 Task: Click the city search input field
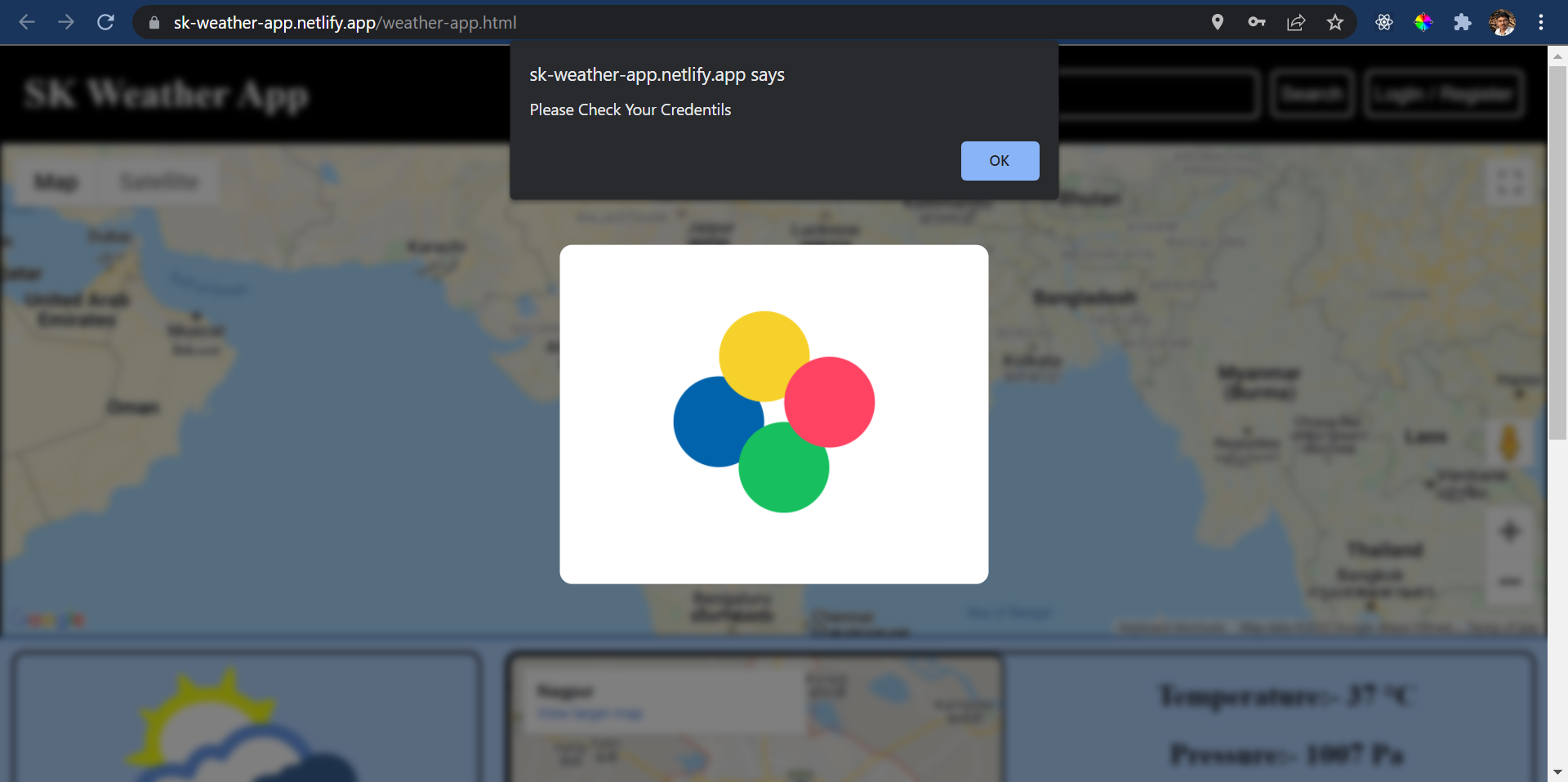click(x=1157, y=94)
